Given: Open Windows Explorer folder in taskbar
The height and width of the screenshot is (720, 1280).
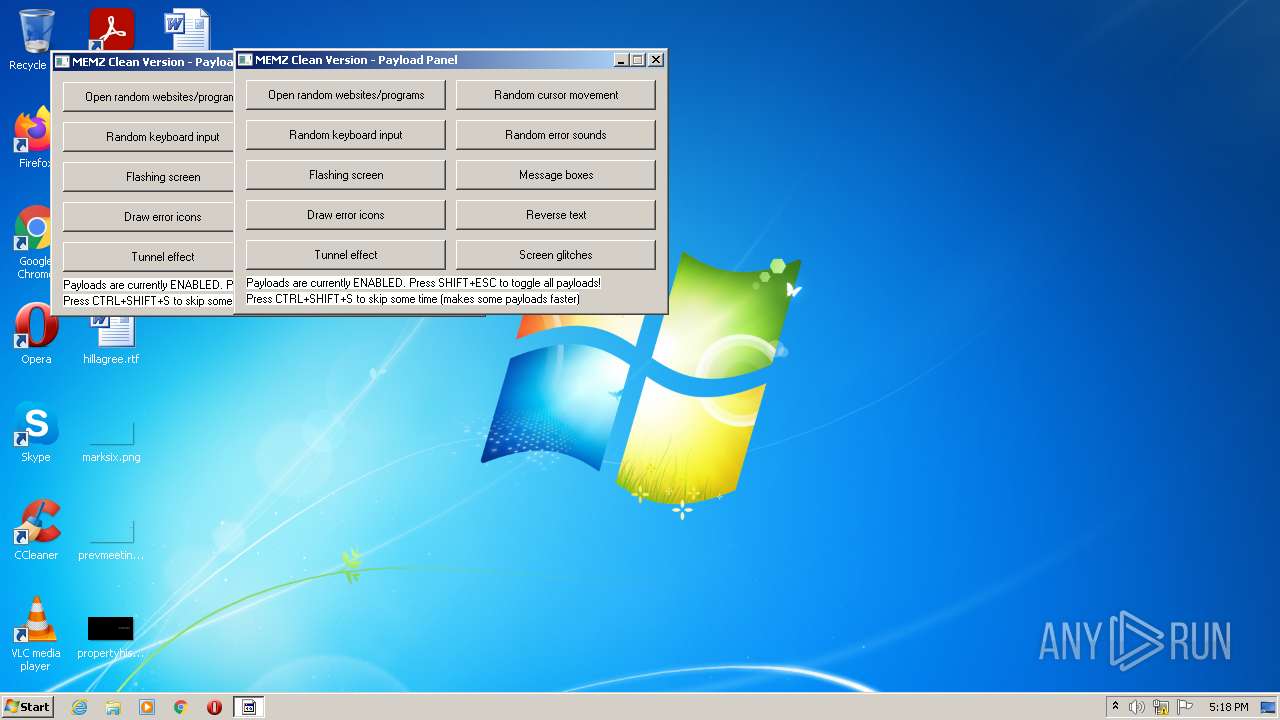Looking at the screenshot, I should click(113, 707).
